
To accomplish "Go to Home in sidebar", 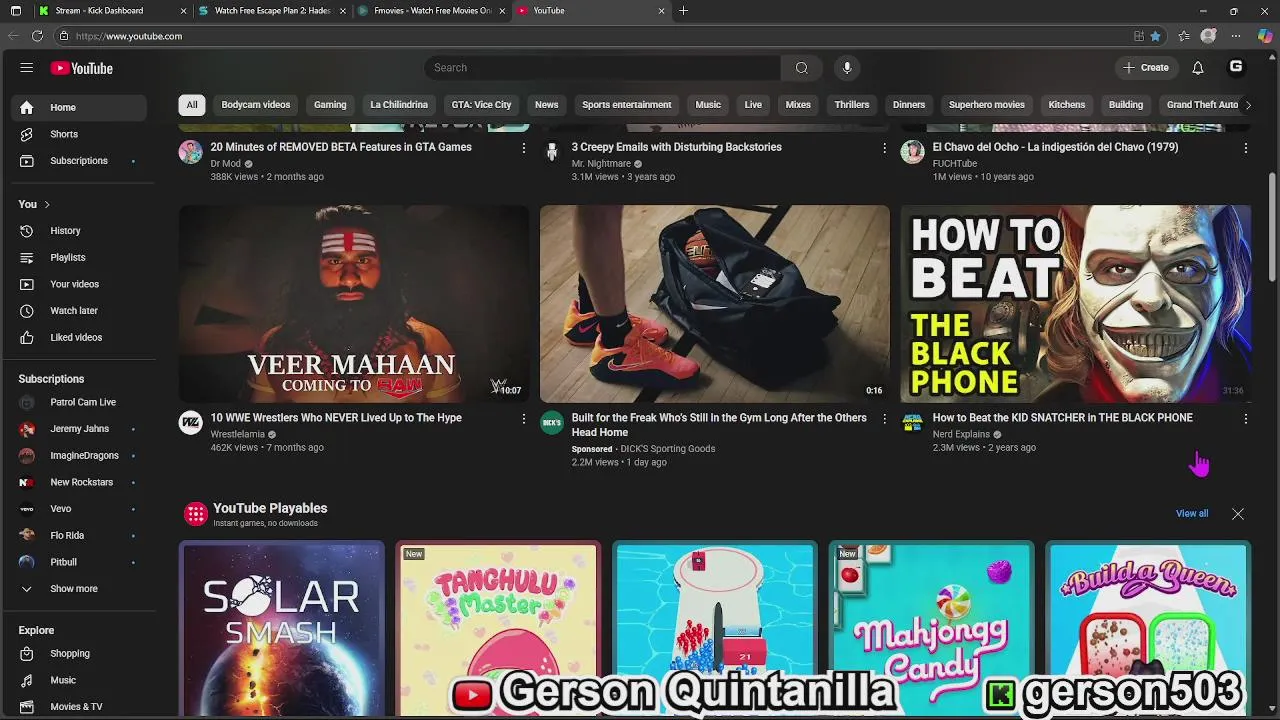I will (79, 107).
